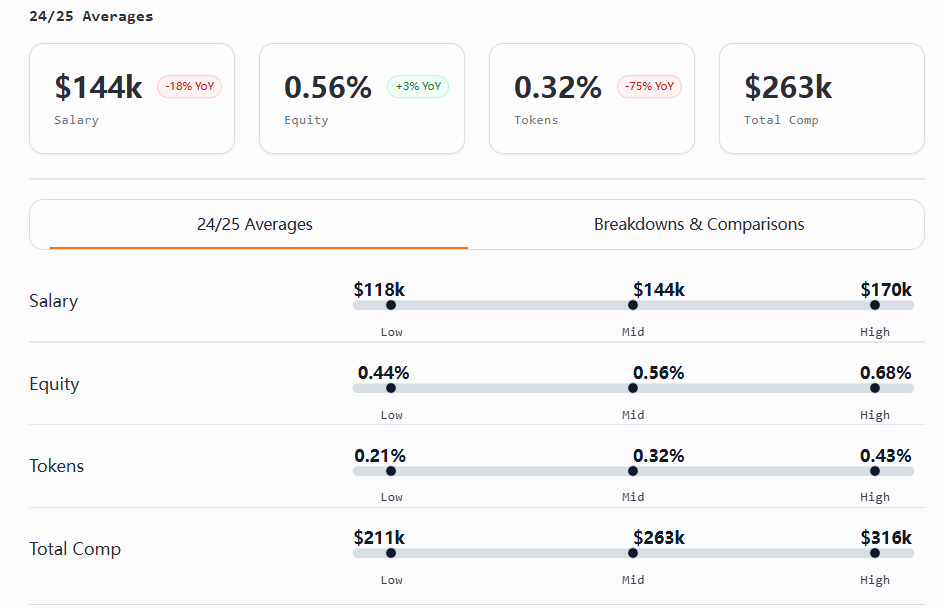Select Total Comp high marker at $316k
The image size is (945, 609).
(x=875, y=553)
